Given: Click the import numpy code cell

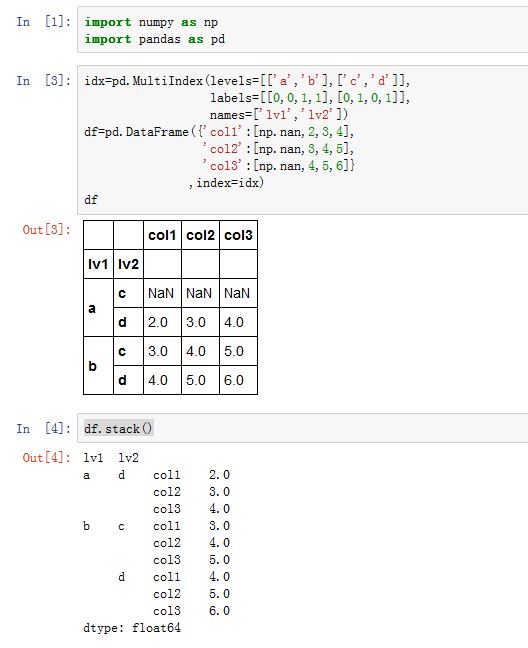Looking at the screenshot, I should [302, 30].
